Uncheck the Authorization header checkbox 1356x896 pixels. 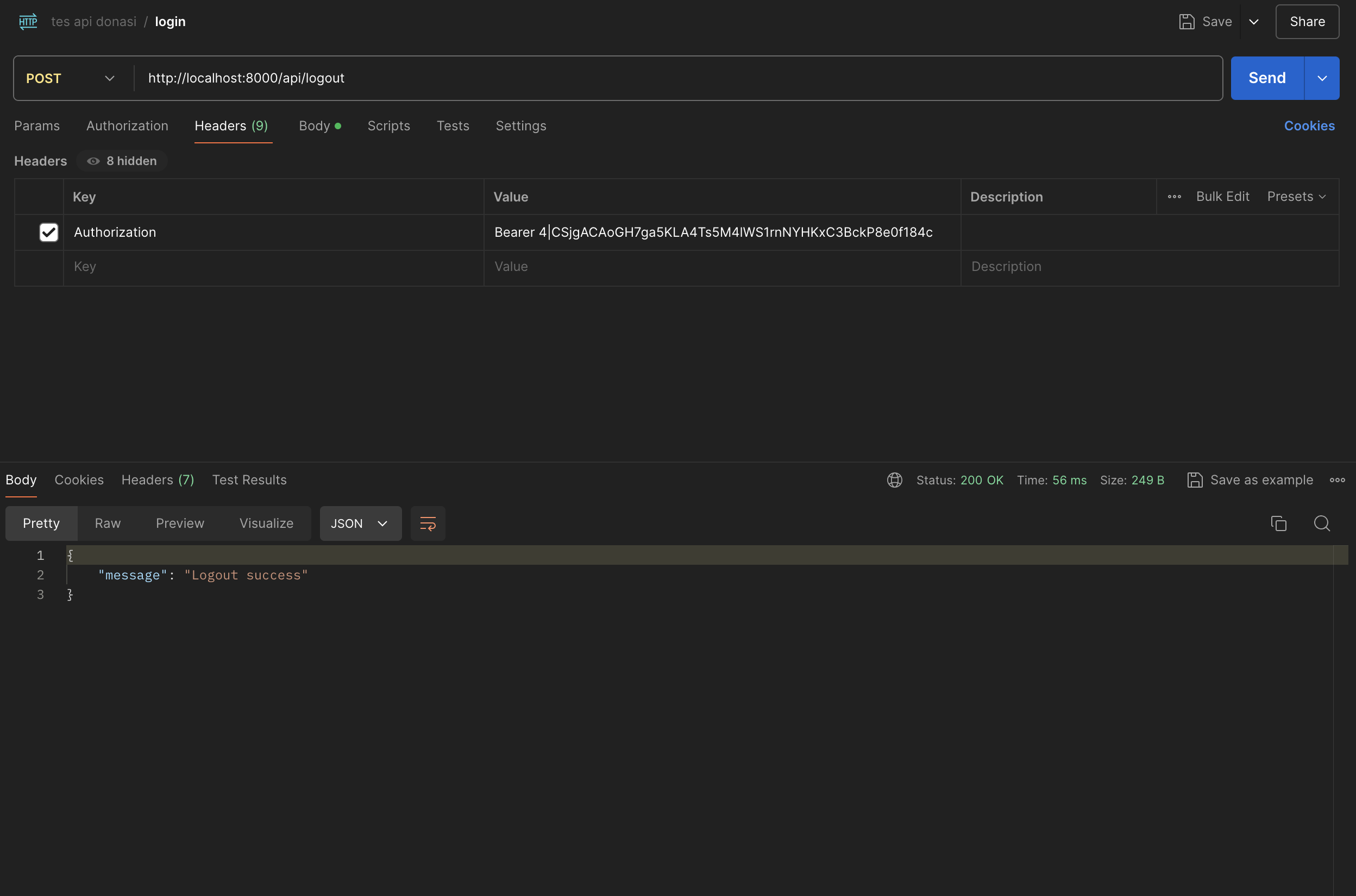(48, 232)
